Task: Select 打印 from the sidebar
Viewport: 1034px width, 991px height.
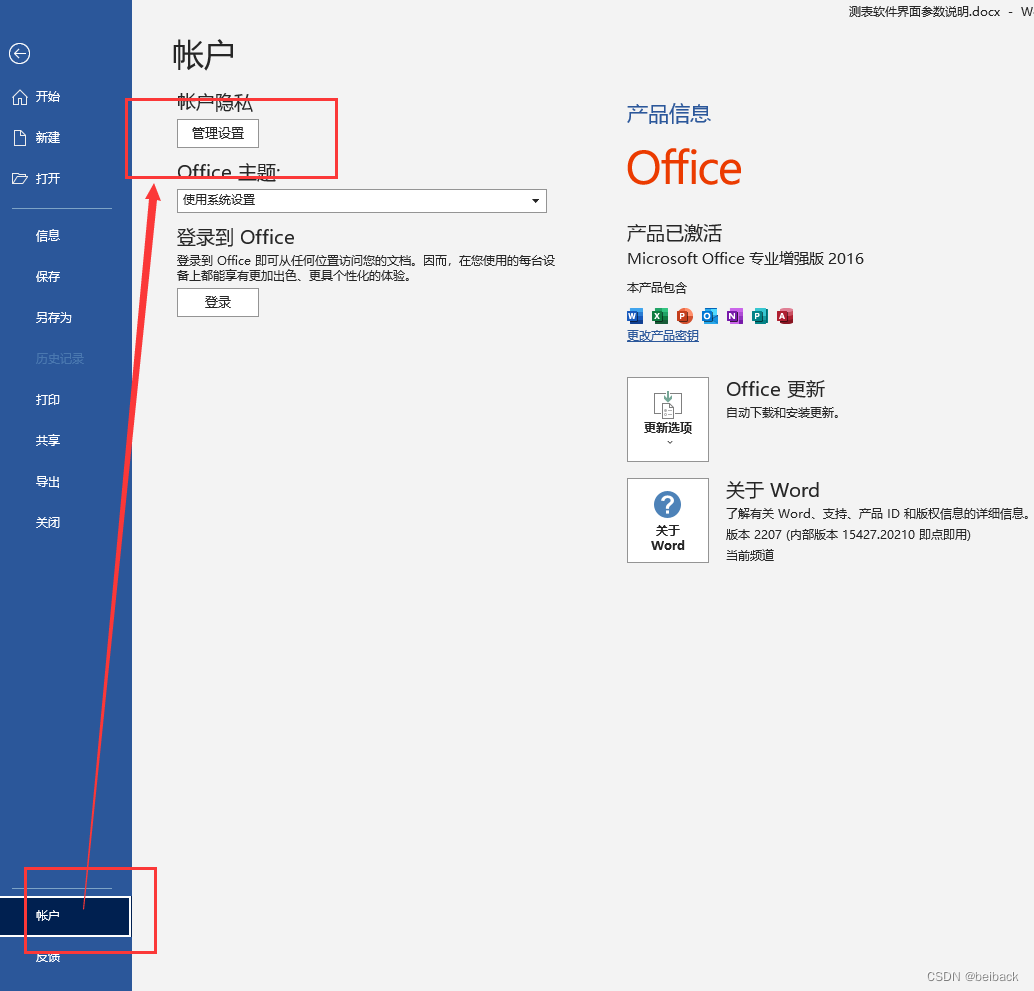Action: (x=47, y=399)
